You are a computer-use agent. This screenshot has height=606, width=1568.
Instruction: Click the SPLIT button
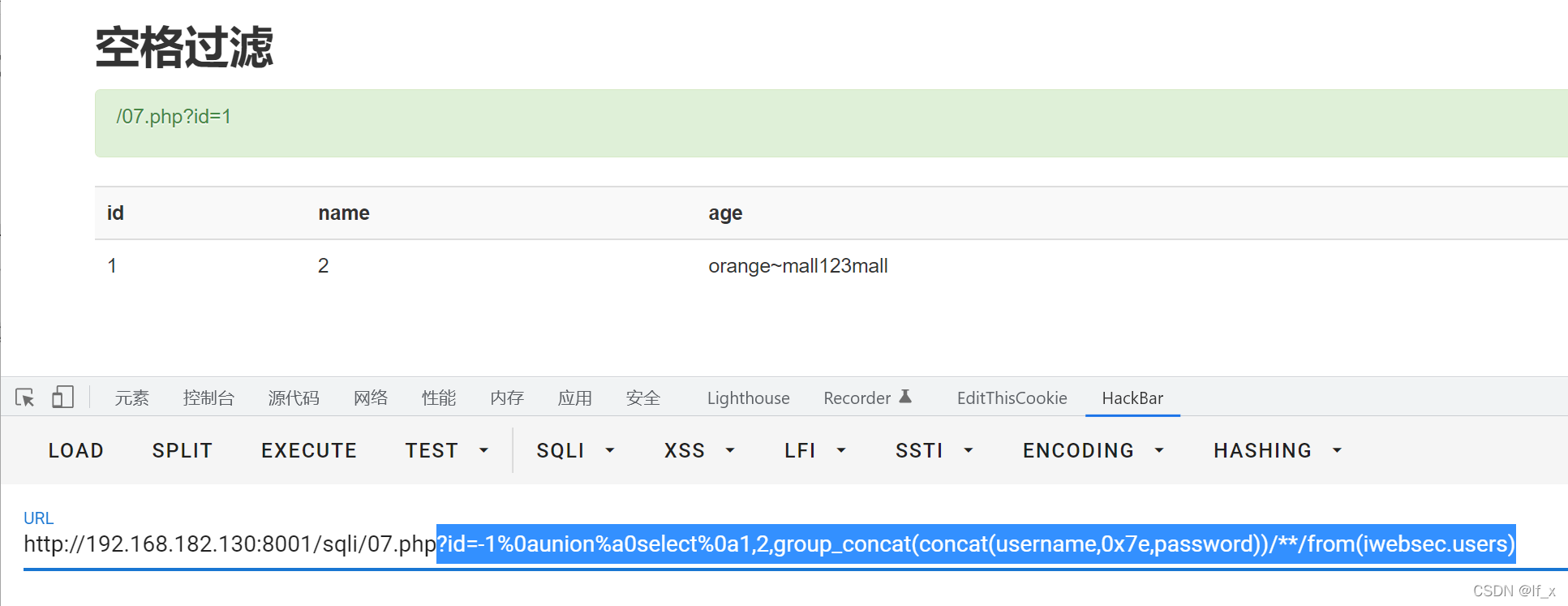click(182, 449)
